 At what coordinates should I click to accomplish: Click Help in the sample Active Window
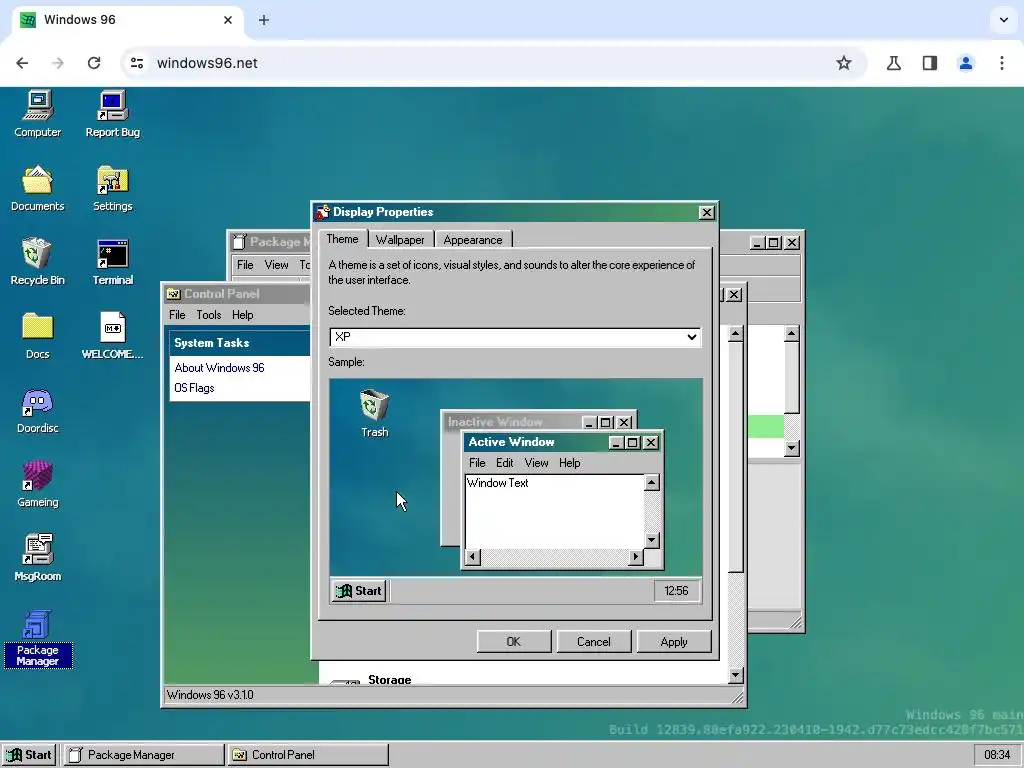(x=569, y=463)
